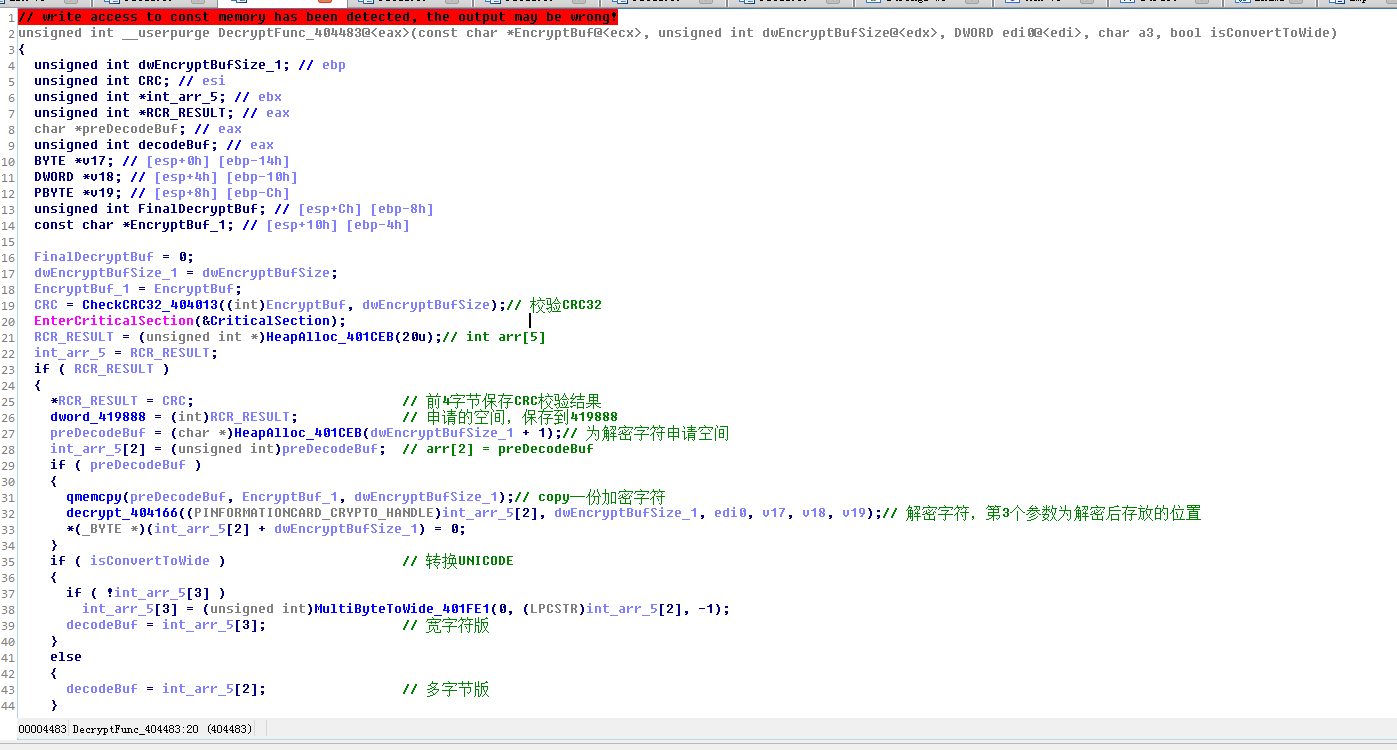Screen dimensions: 1397x750
Task: Click the '// 多字节版' comment
Action: click(x=446, y=689)
